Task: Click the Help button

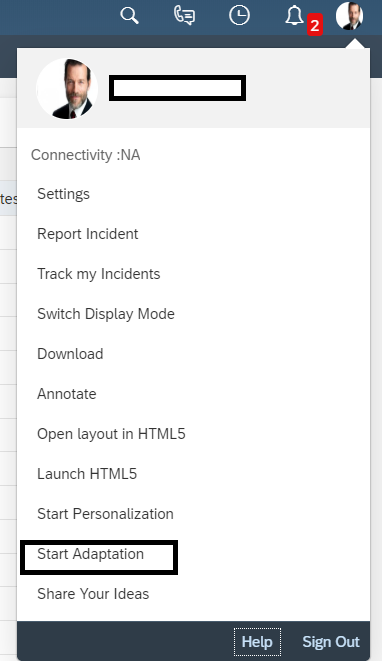Action: (257, 642)
